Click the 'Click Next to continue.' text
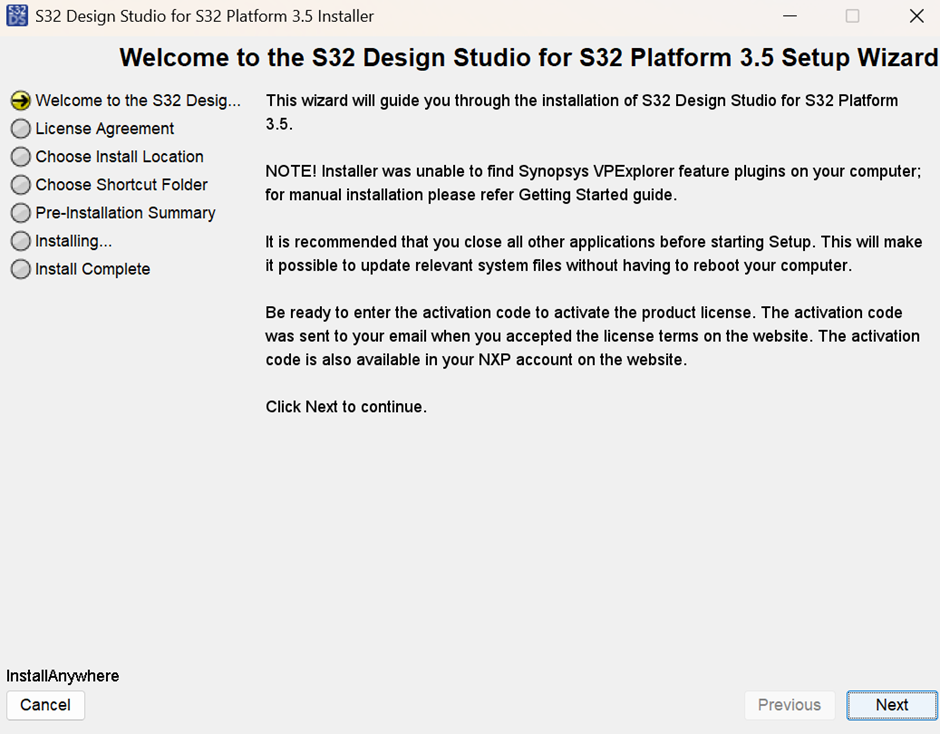Image resolution: width=940 pixels, height=734 pixels. pyautogui.click(x=346, y=407)
